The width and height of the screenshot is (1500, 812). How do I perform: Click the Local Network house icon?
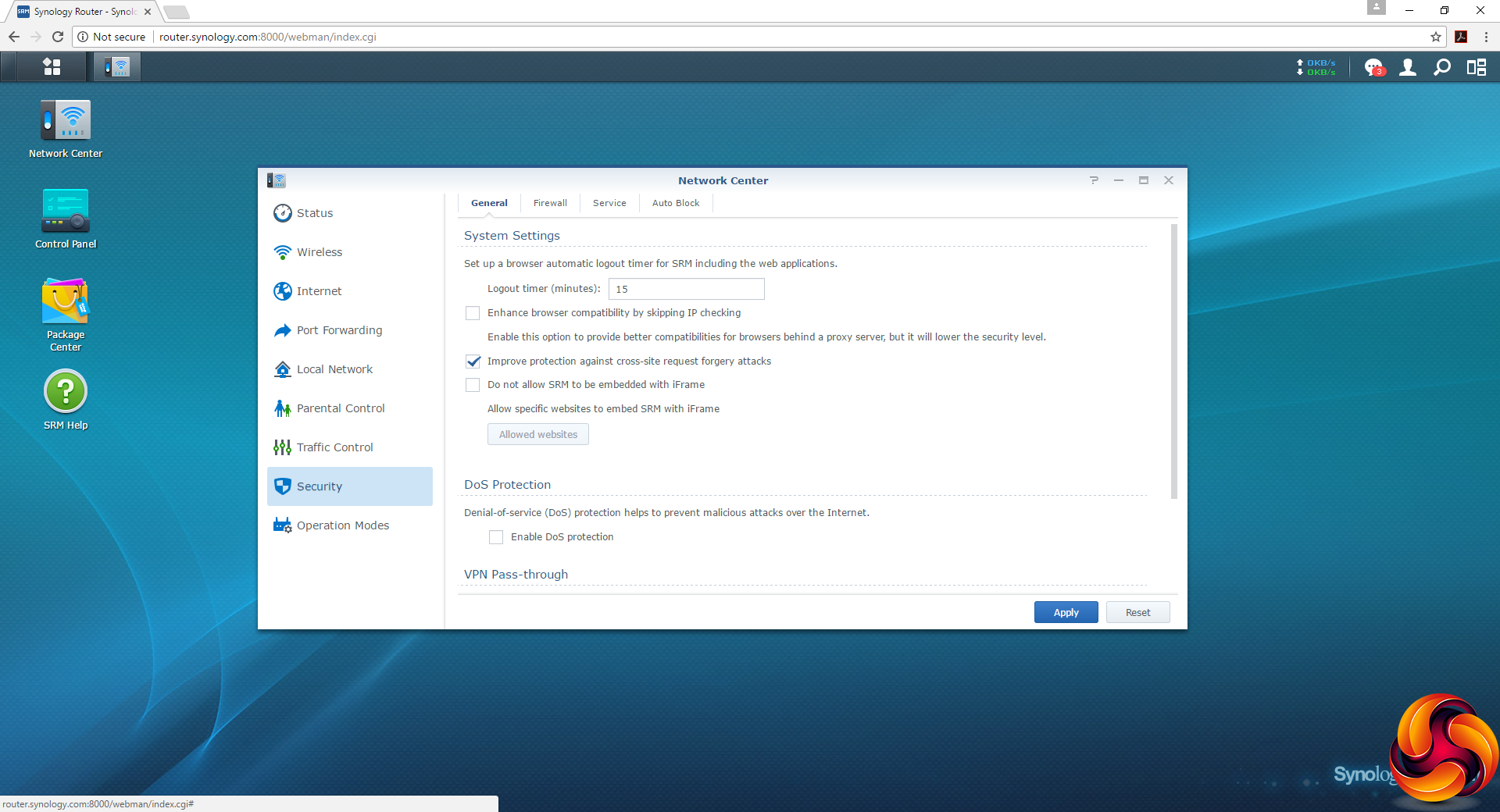[x=283, y=369]
